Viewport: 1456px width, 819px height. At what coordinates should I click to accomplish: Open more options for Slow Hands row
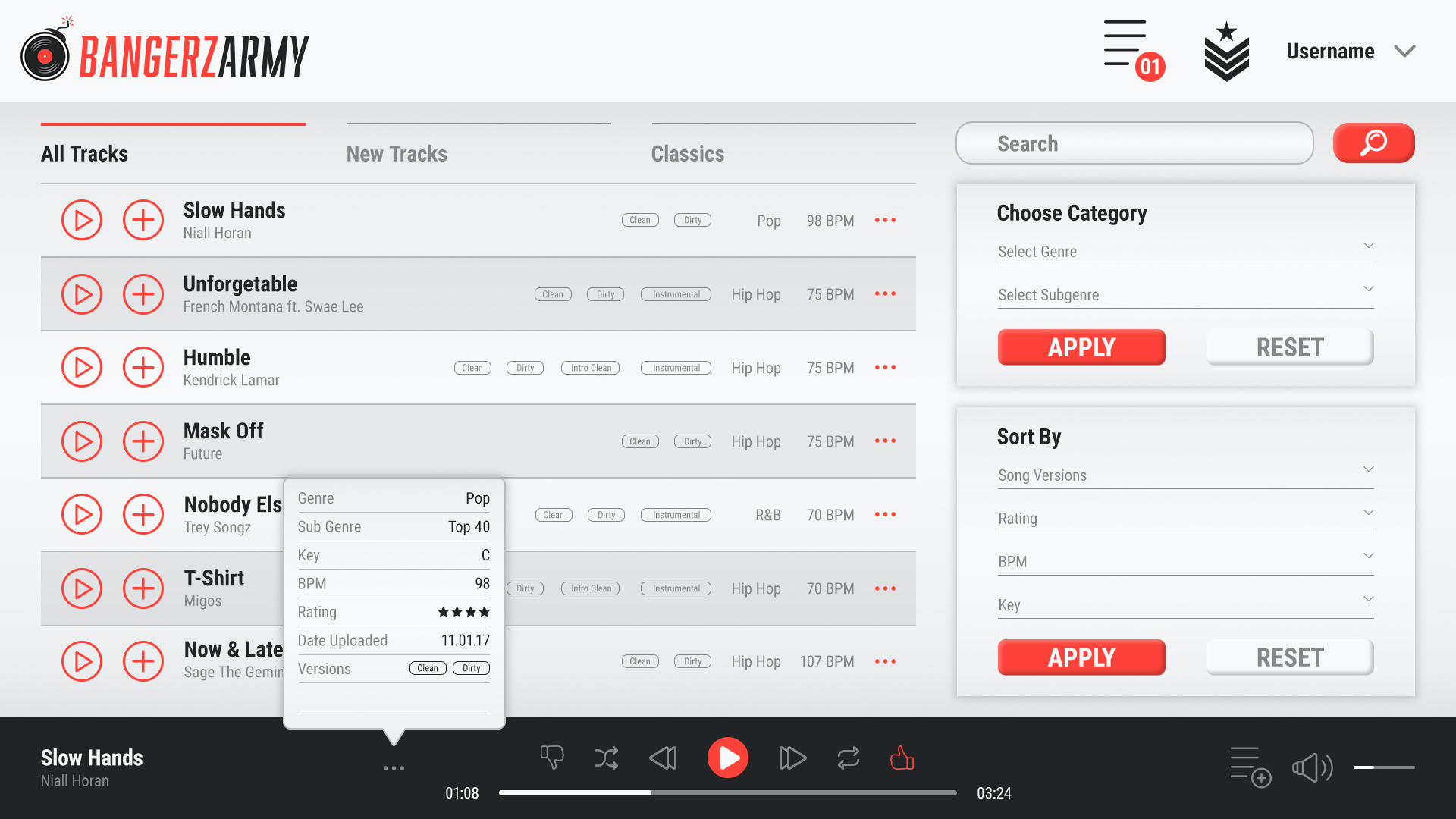click(x=885, y=220)
